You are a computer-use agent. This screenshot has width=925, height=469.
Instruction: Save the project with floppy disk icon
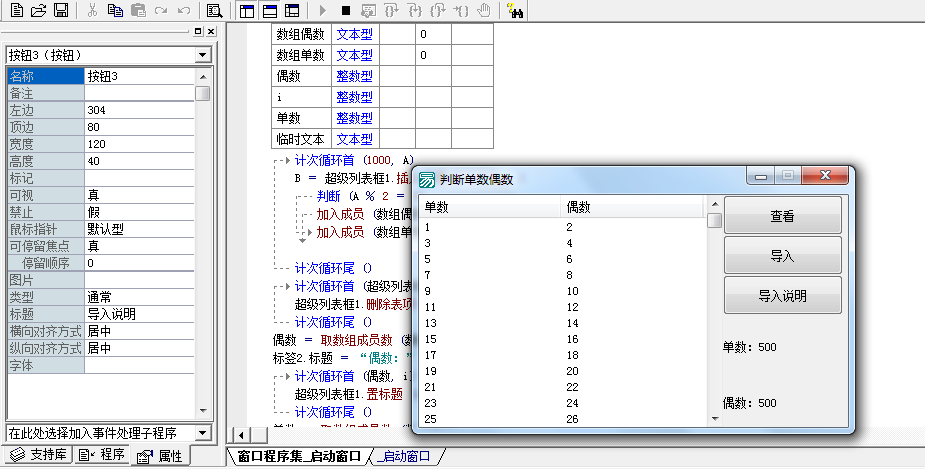coord(61,11)
